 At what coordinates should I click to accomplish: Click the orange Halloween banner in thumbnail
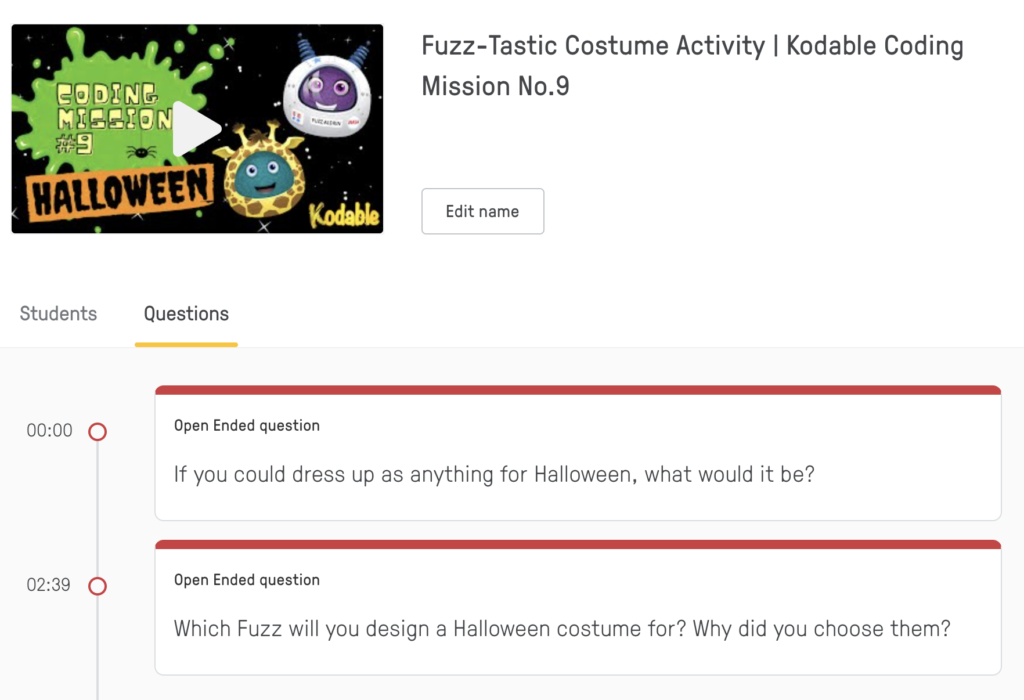[120, 192]
